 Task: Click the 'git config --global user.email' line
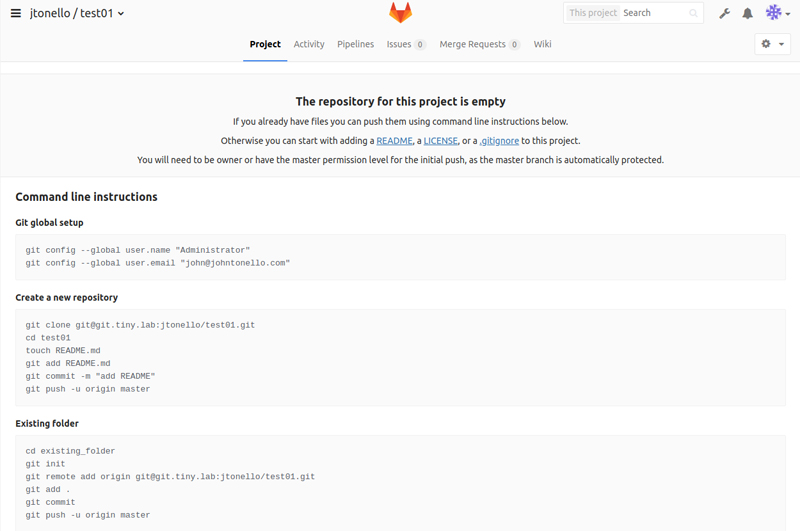click(x=158, y=263)
